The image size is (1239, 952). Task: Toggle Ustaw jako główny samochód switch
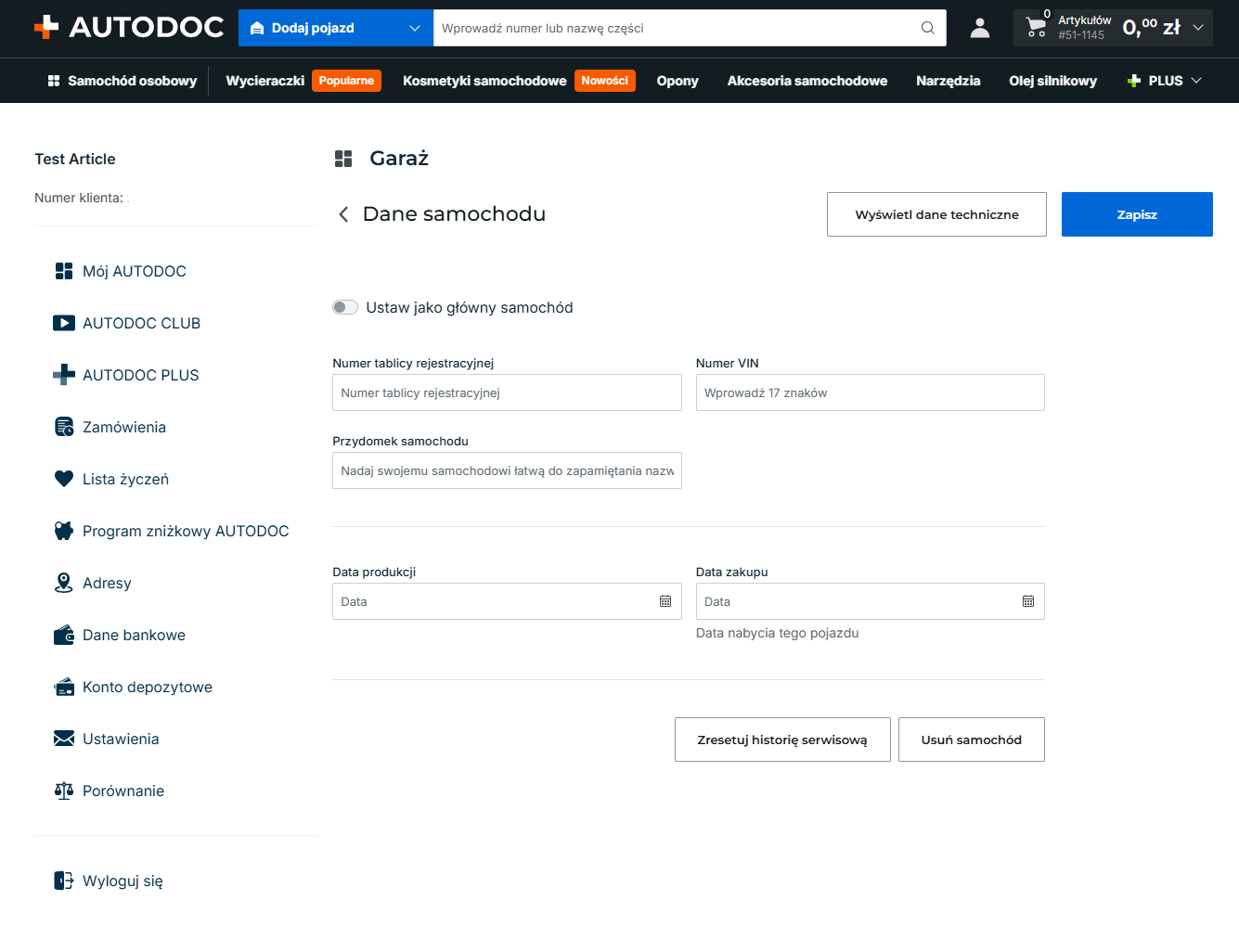click(345, 307)
